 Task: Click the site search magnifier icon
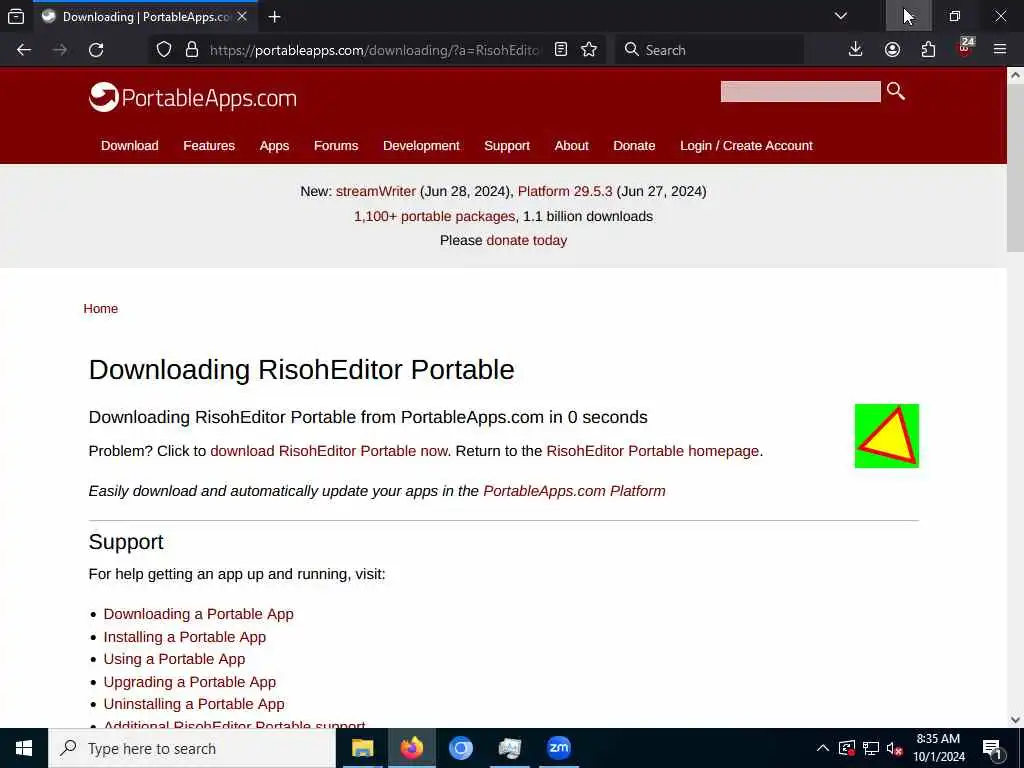click(896, 91)
